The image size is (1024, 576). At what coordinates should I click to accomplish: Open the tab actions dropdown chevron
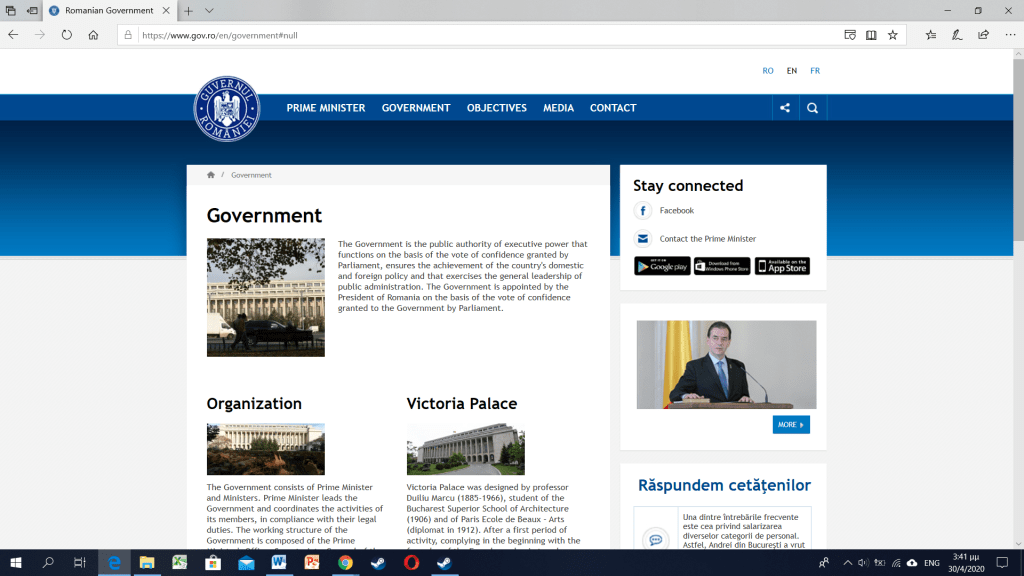(209, 10)
